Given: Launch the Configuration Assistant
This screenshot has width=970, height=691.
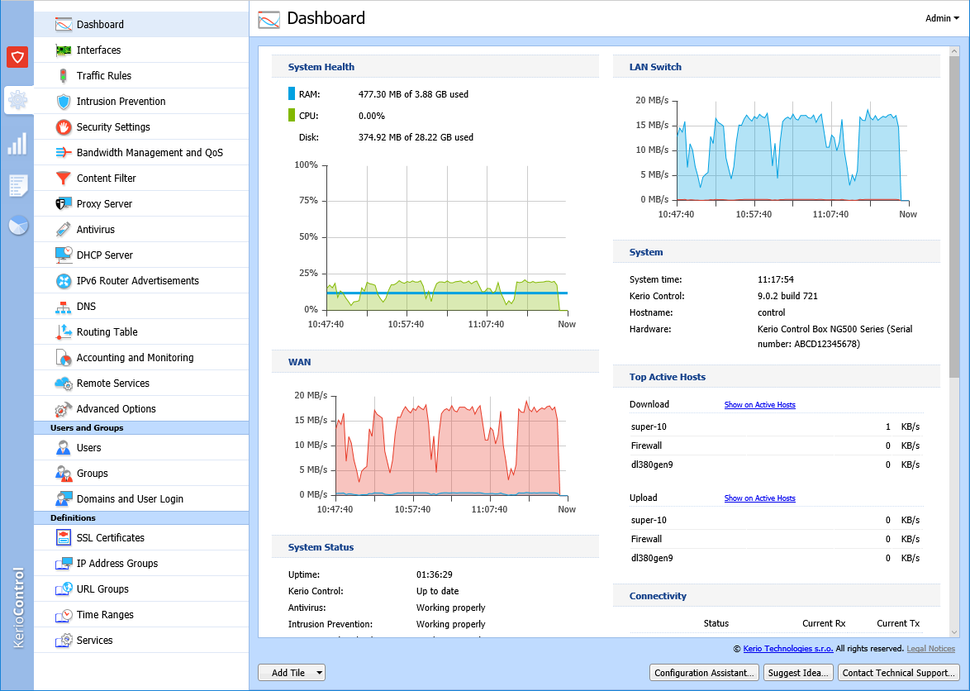Looking at the screenshot, I should 703,673.
